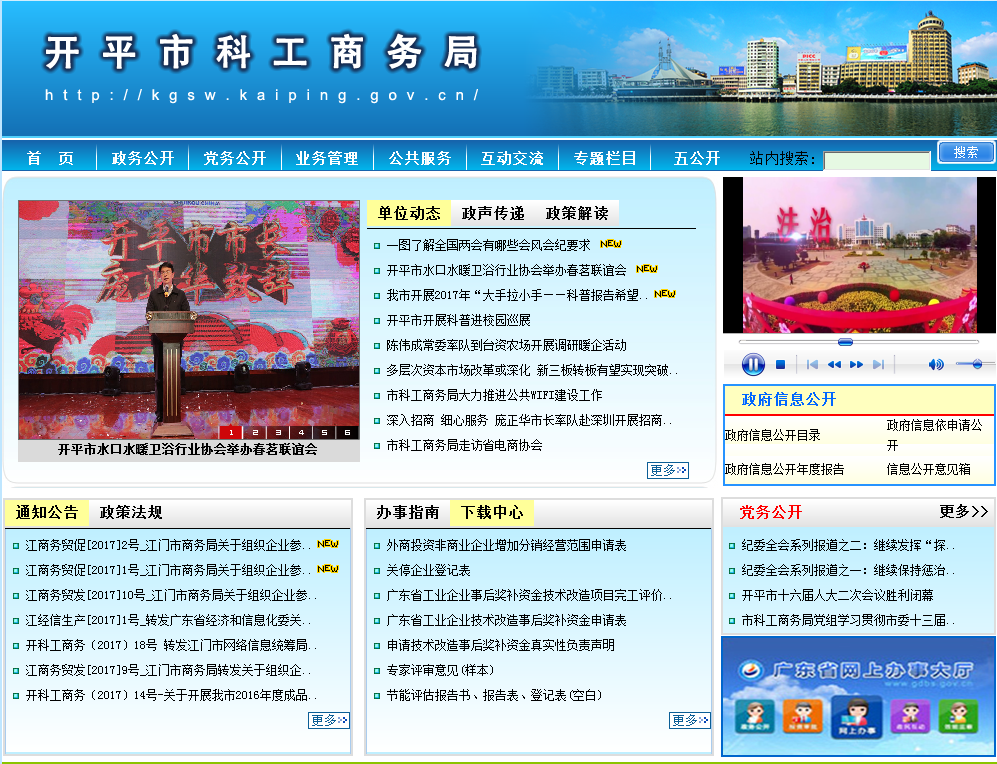997x764 pixels.
Task: Open the slideshow photo of the speech
Action: (188, 320)
